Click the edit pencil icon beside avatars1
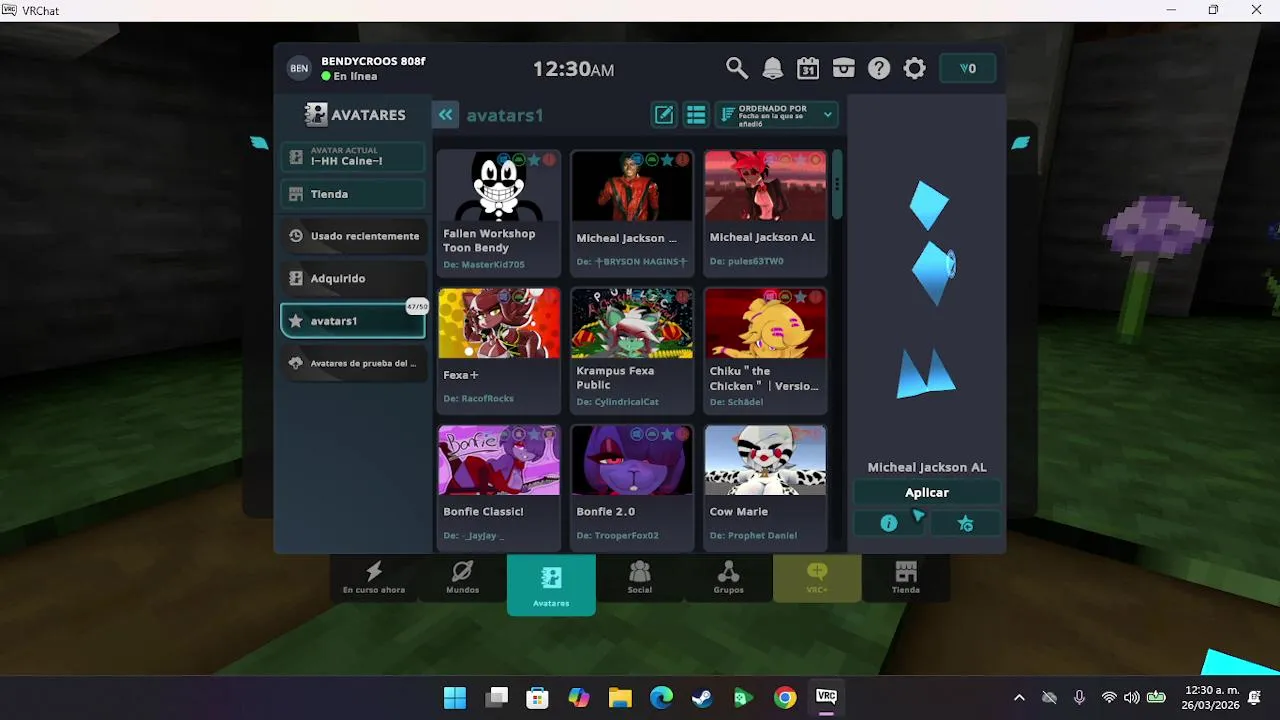The image size is (1280, 720). (664, 115)
